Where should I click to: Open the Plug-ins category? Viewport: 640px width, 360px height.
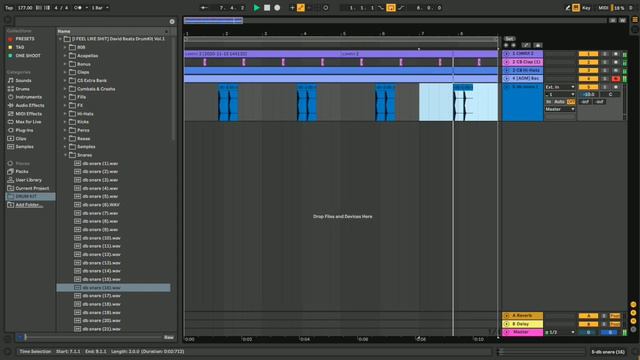(x=24, y=130)
